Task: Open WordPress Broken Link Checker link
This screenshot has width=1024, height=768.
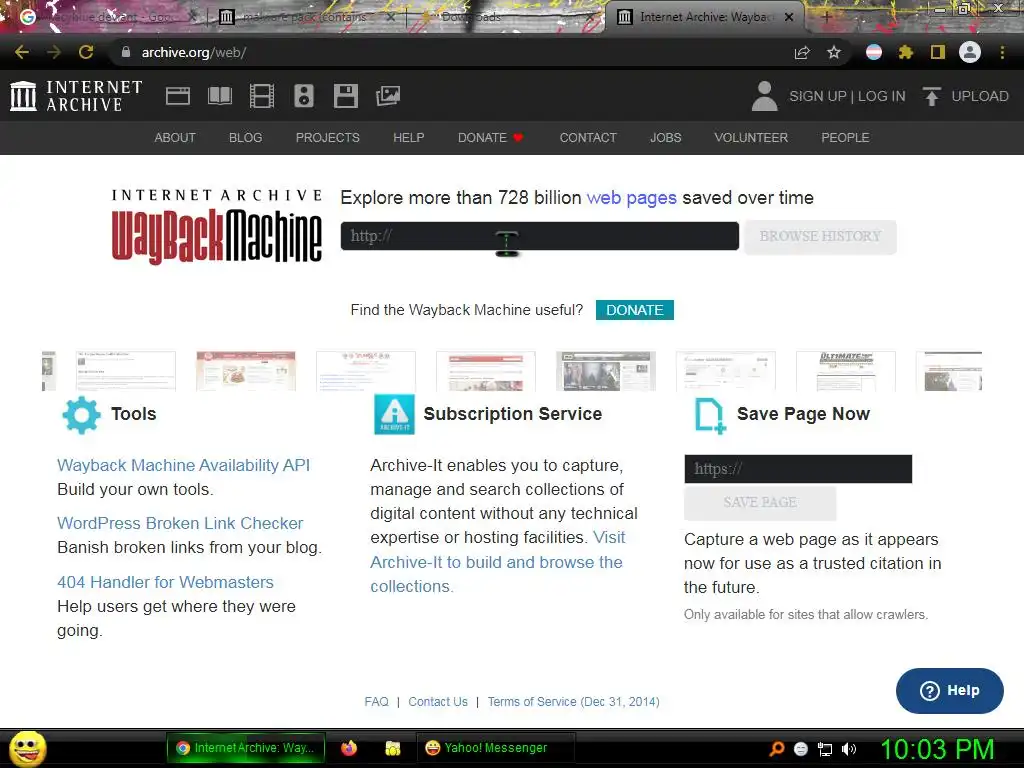Action: coord(180,523)
